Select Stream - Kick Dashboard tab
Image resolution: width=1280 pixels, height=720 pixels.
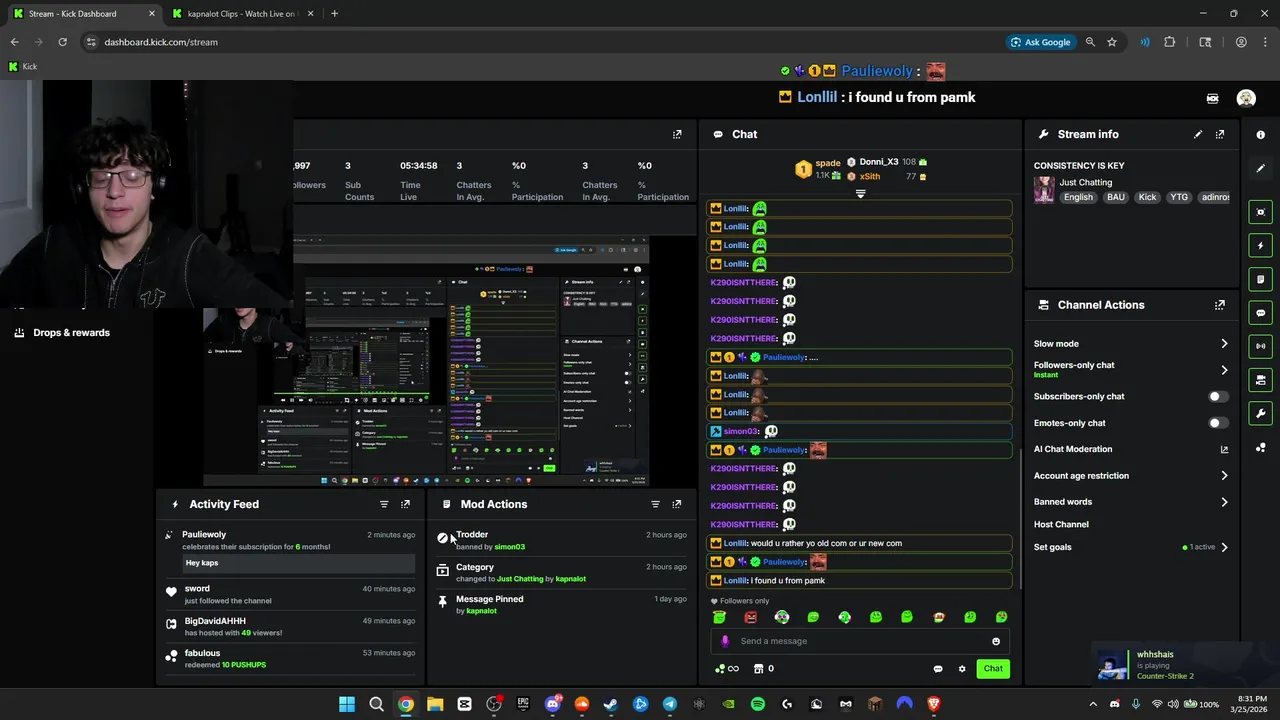82,14
